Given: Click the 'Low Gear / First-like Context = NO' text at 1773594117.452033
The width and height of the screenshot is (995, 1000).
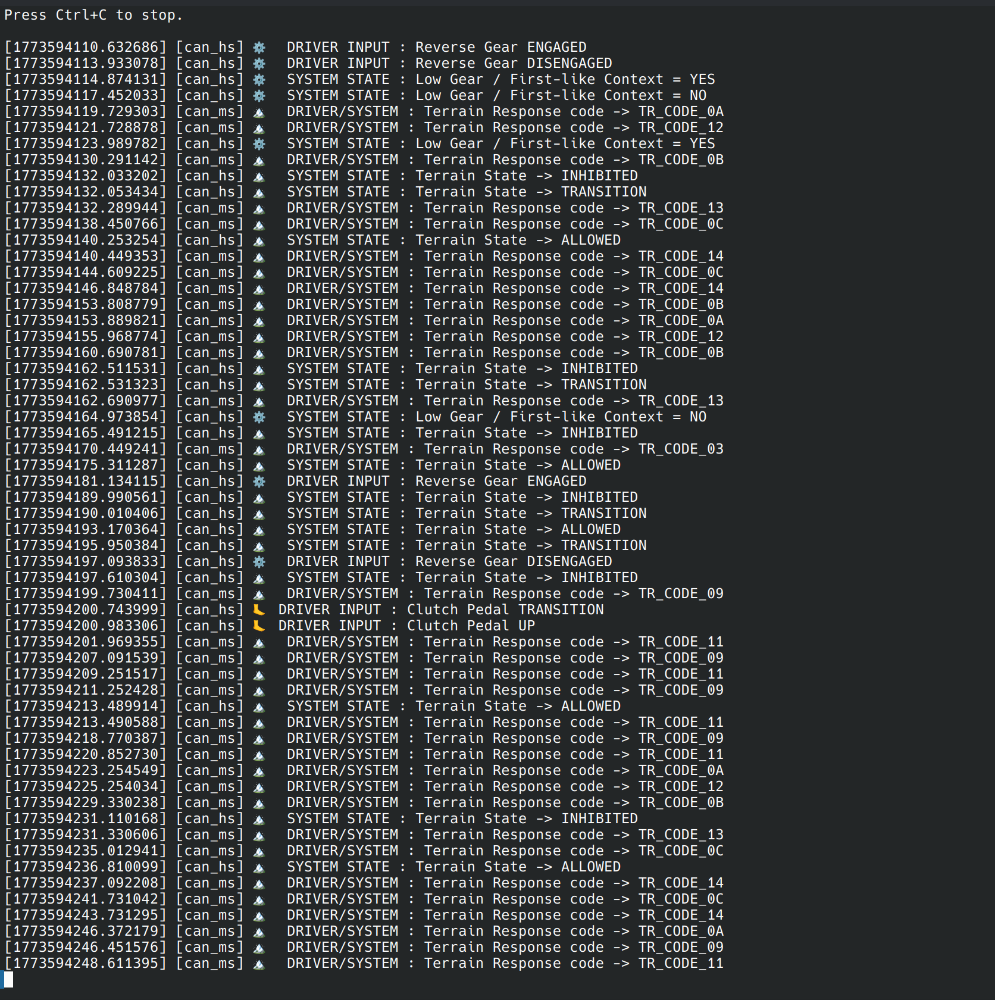Looking at the screenshot, I should [x=561, y=95].
